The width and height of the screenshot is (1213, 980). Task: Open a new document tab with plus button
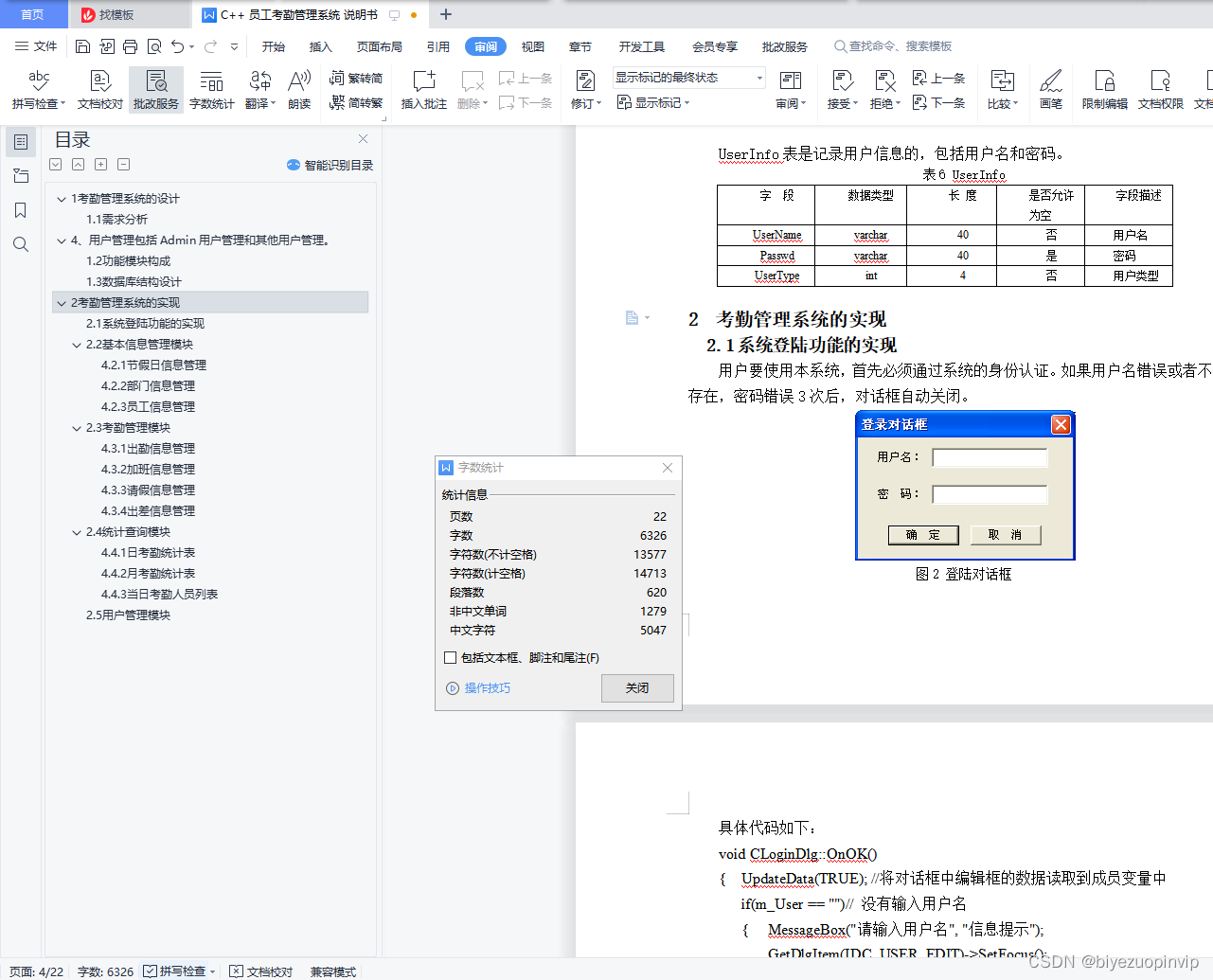tap(446, 14)
